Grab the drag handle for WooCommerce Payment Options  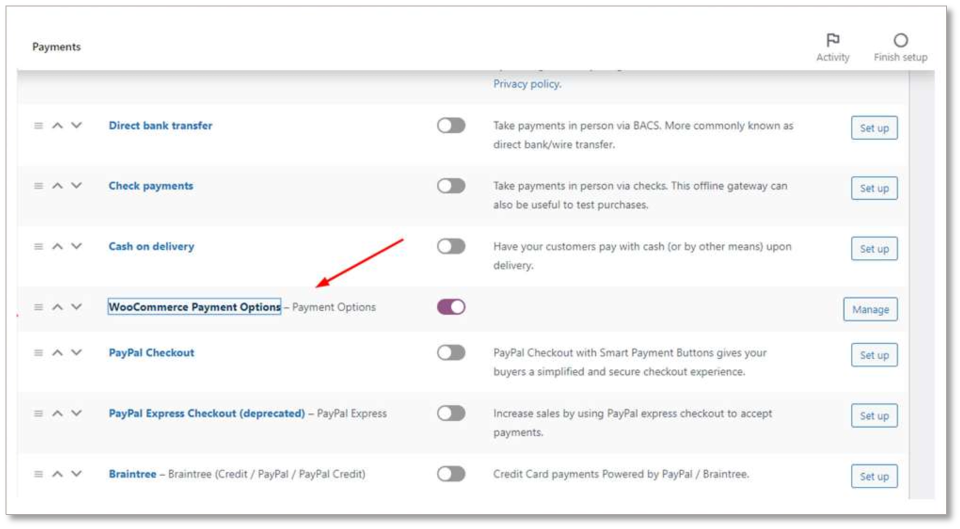point(39,307)
